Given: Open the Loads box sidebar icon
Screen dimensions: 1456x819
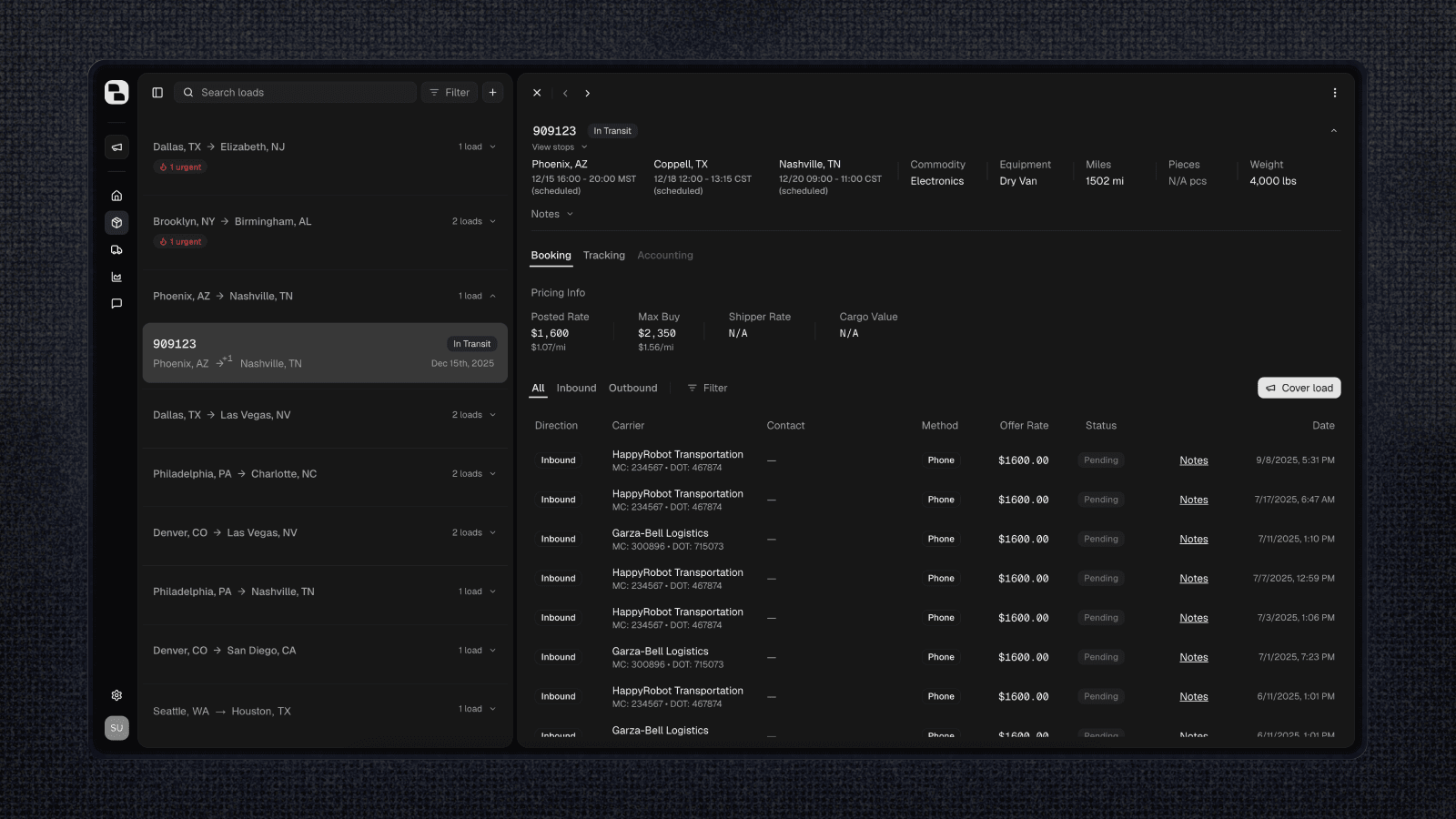Looking at the screenshot, I should (x=116, y=223).
